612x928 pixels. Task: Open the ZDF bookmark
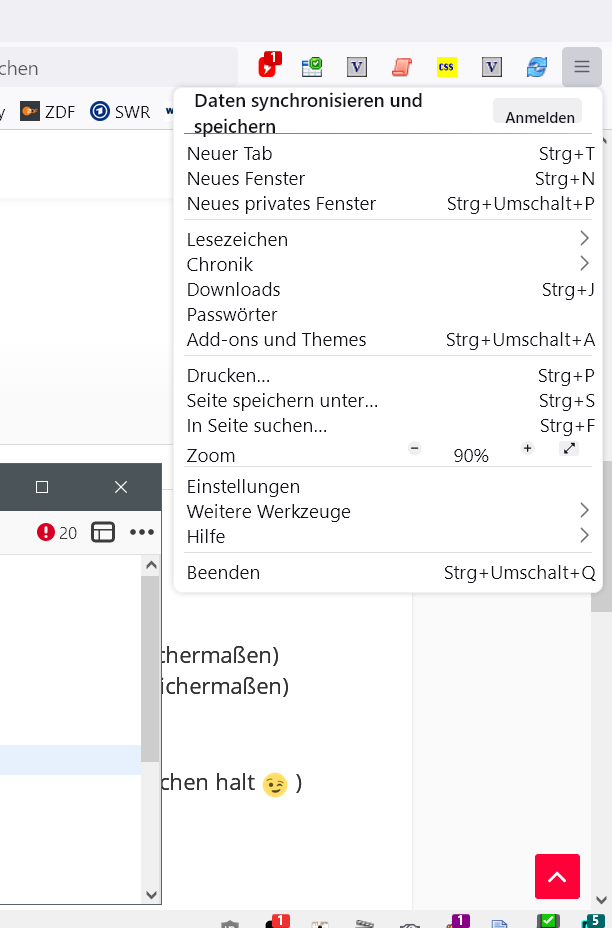click(x=49, y=112)
